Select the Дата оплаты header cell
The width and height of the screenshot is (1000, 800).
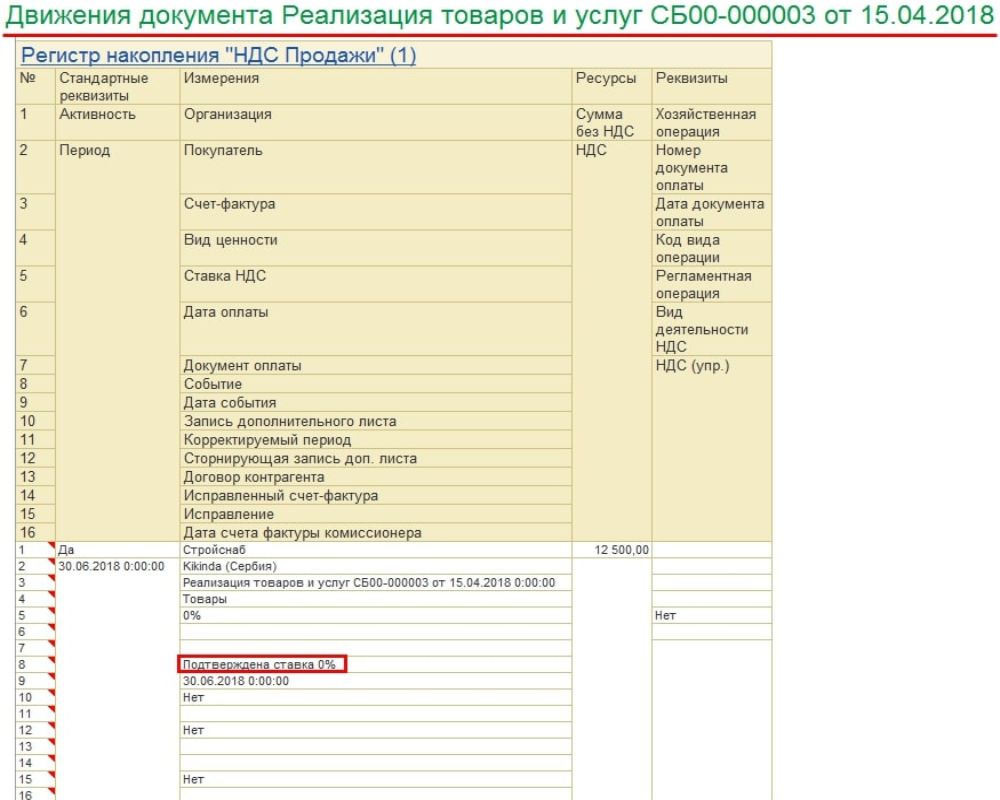(376, 329)
